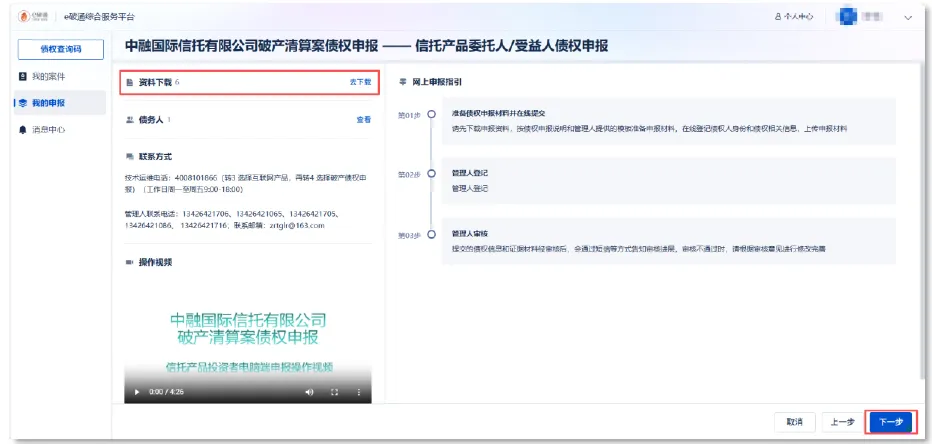Image resolution: width=932 pixels, height=444 pixels.
Task: Play the operation video
Action: (137, 392)
